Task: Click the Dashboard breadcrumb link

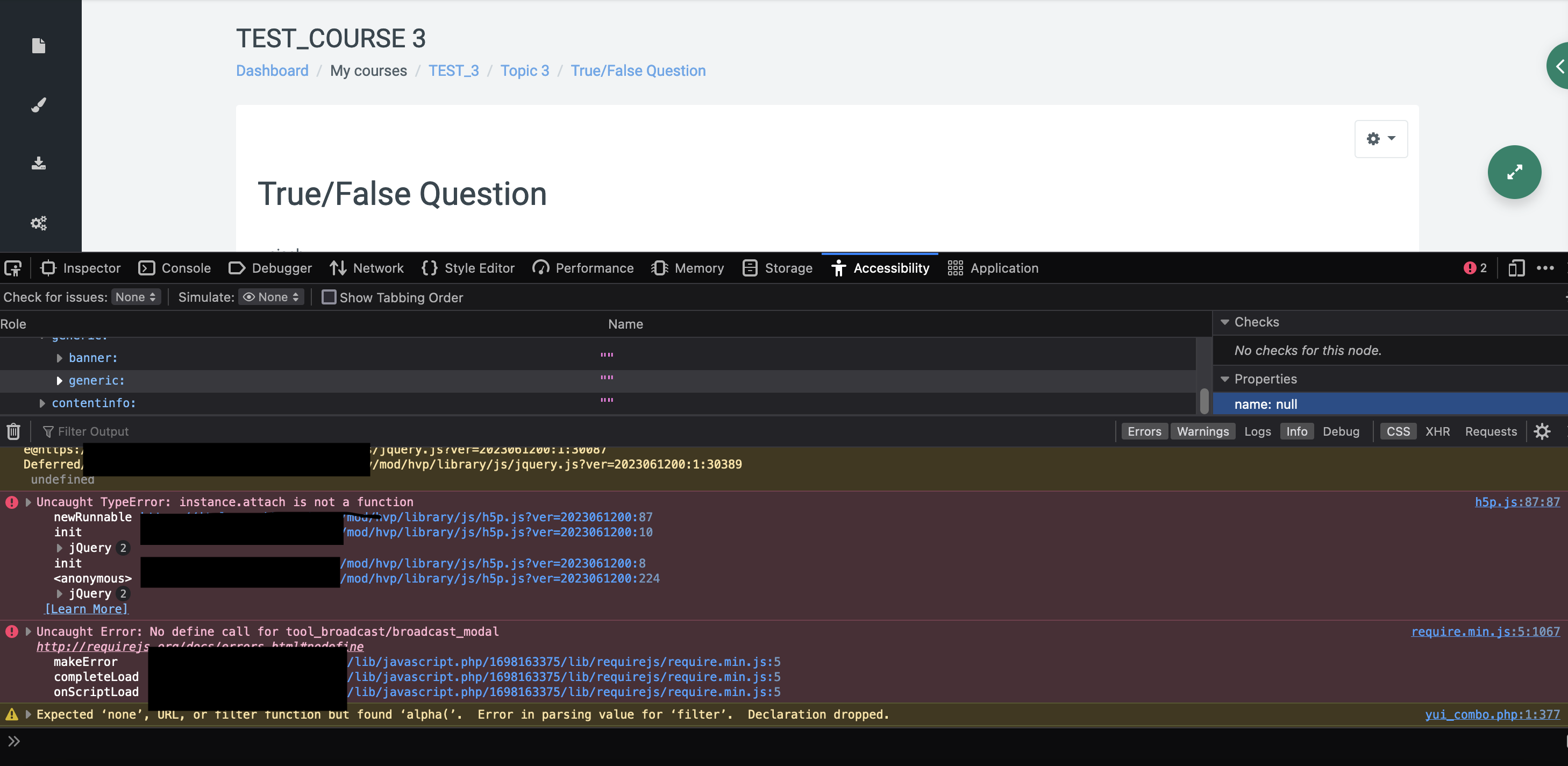Action: click(x=272, y=70)
